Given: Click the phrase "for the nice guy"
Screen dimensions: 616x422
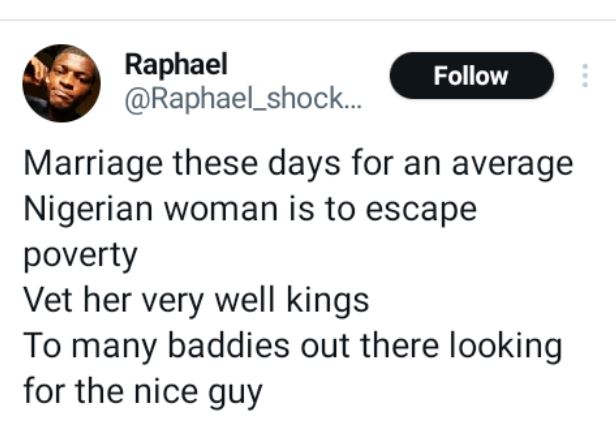Looking at the screenshot, I should coord(141,390).
